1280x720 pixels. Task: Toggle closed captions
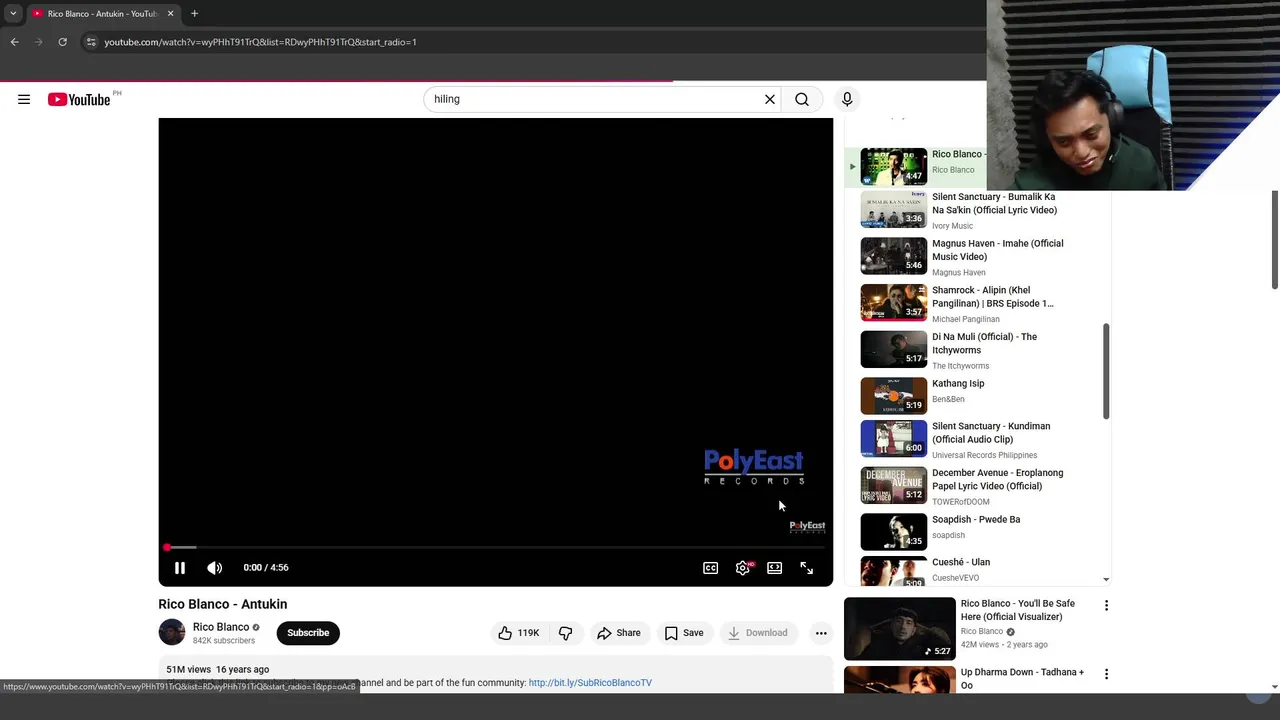(710, 568)
